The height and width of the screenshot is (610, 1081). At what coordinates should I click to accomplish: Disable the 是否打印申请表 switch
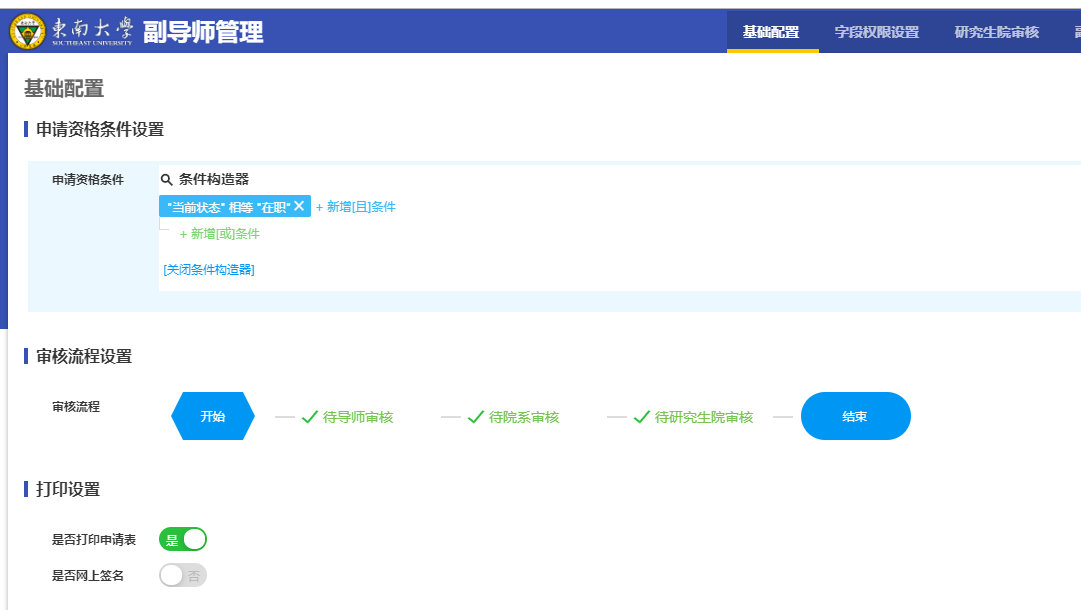point(183,540)
